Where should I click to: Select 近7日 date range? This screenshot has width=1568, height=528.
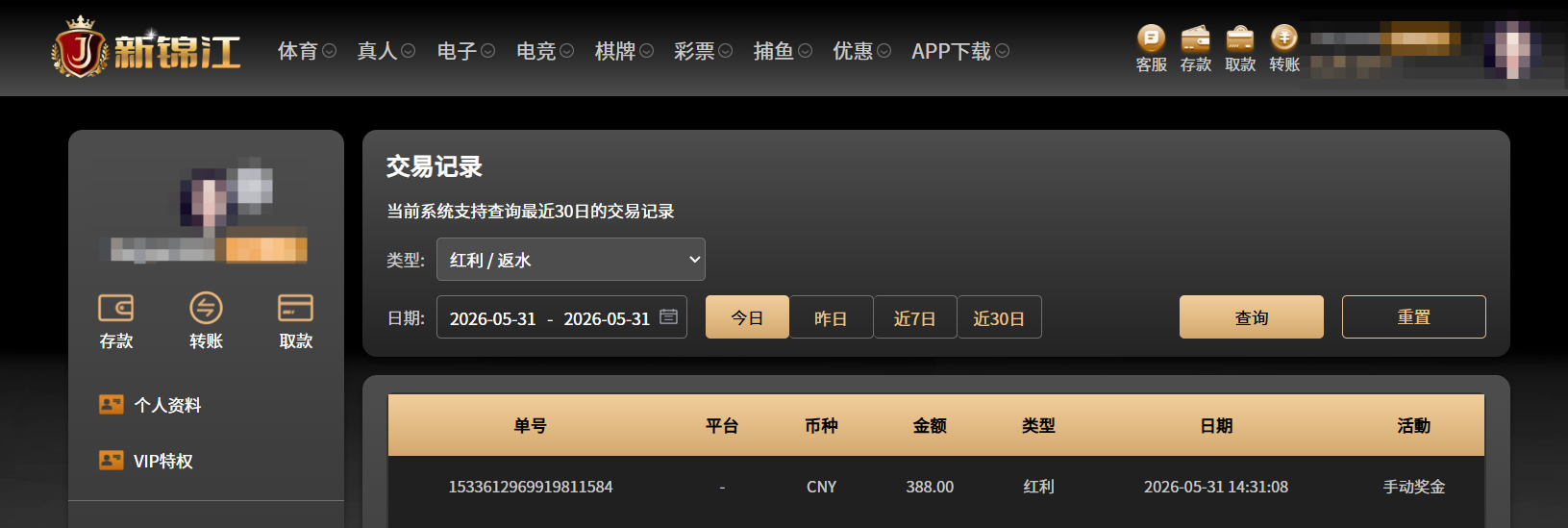coord(915,317)
